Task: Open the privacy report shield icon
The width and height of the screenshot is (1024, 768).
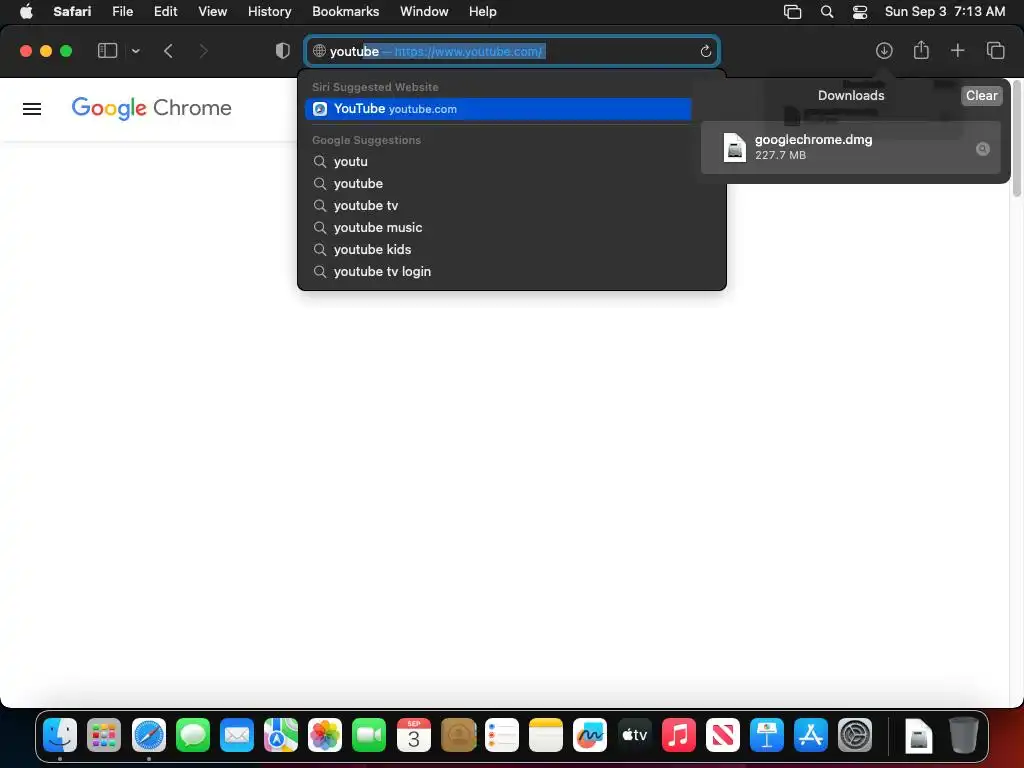Action: tap(283, 51)
